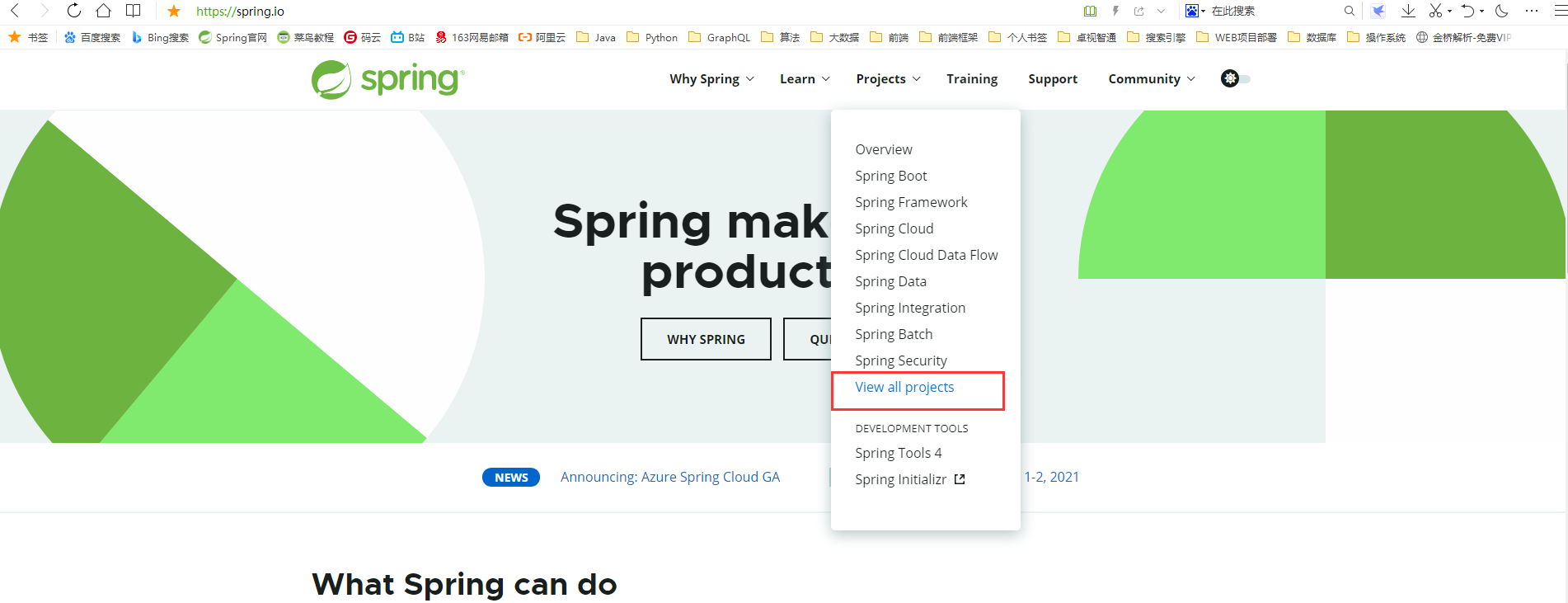Open the WEB项目部署 bookmarks folder
Viewport: 1568px width, 603px height.
pos(1236,37)
